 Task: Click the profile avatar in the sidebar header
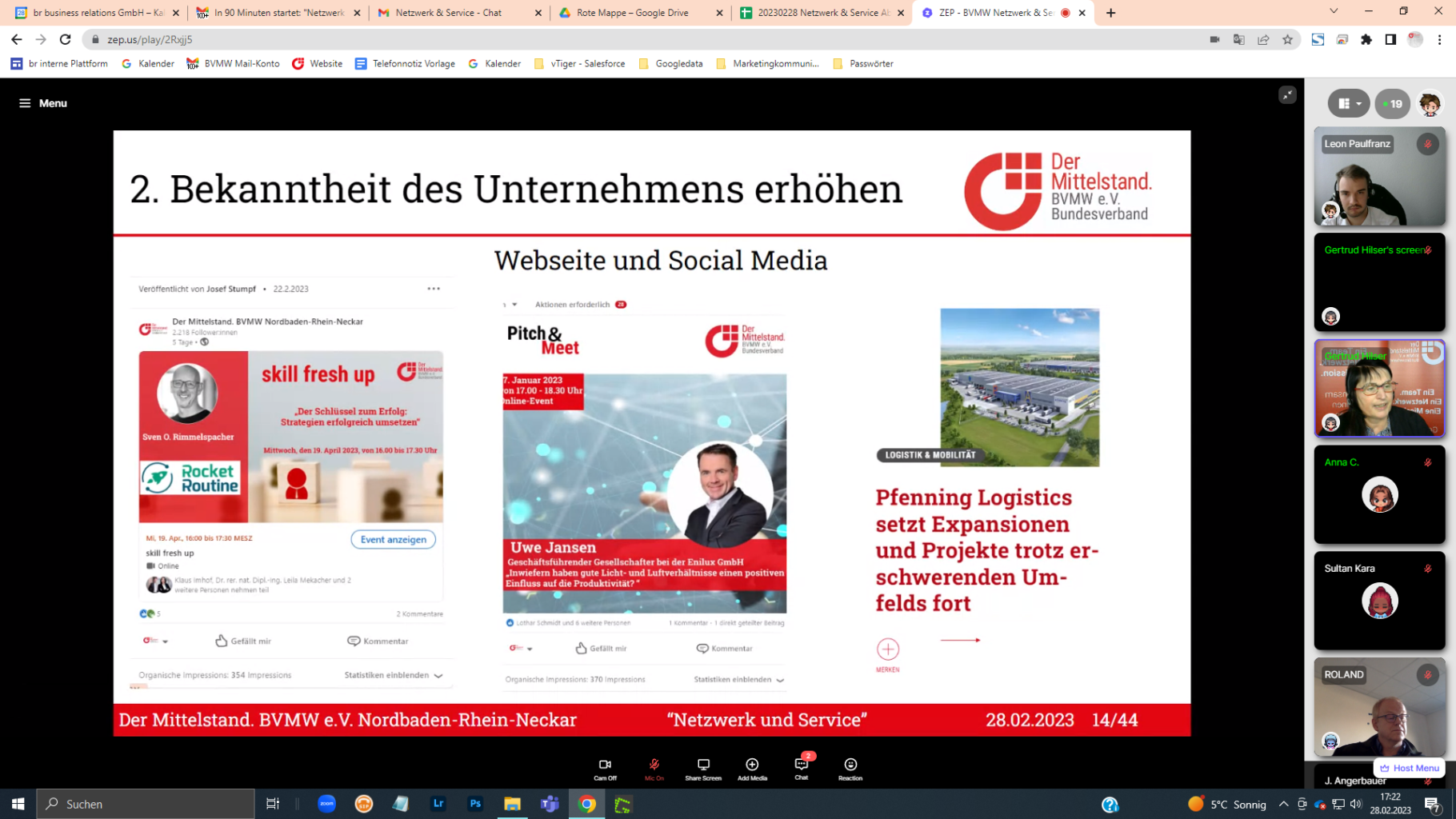click(x=1430, y=103)
